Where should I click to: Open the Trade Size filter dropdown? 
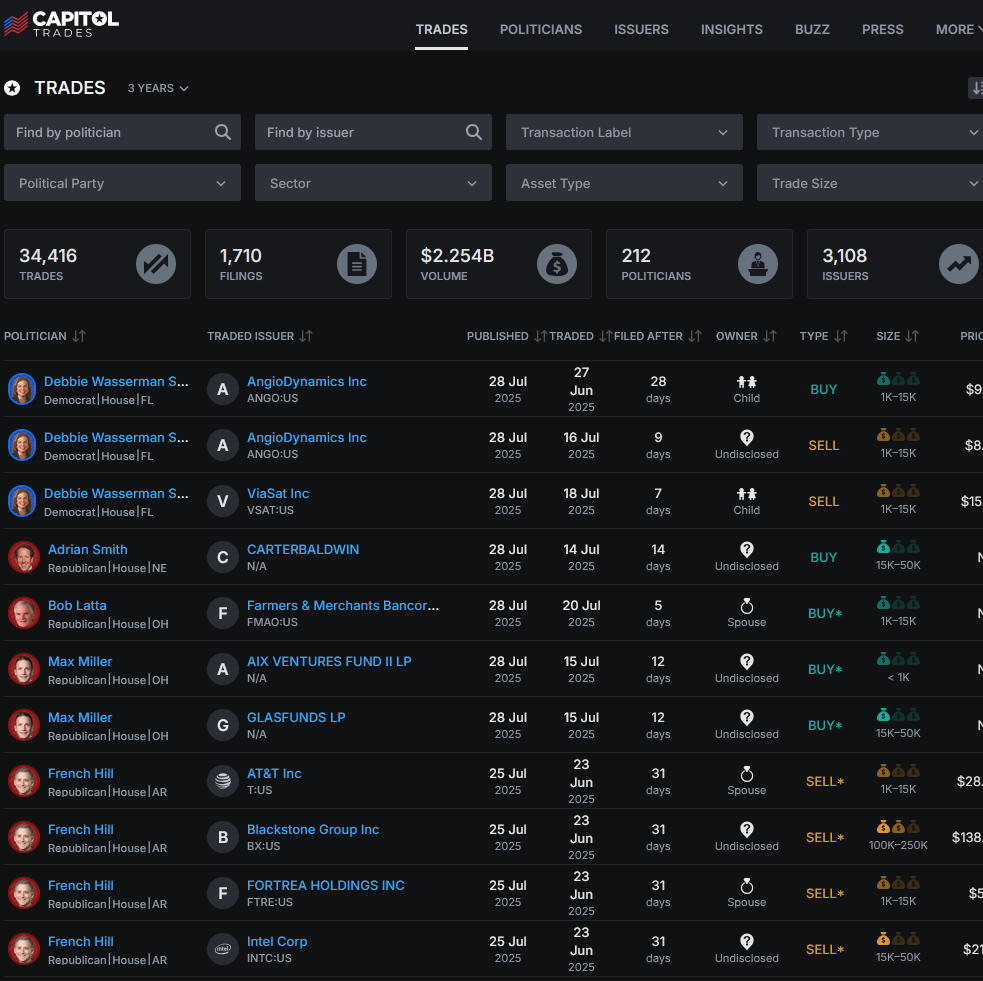click(x=870, y=183)
